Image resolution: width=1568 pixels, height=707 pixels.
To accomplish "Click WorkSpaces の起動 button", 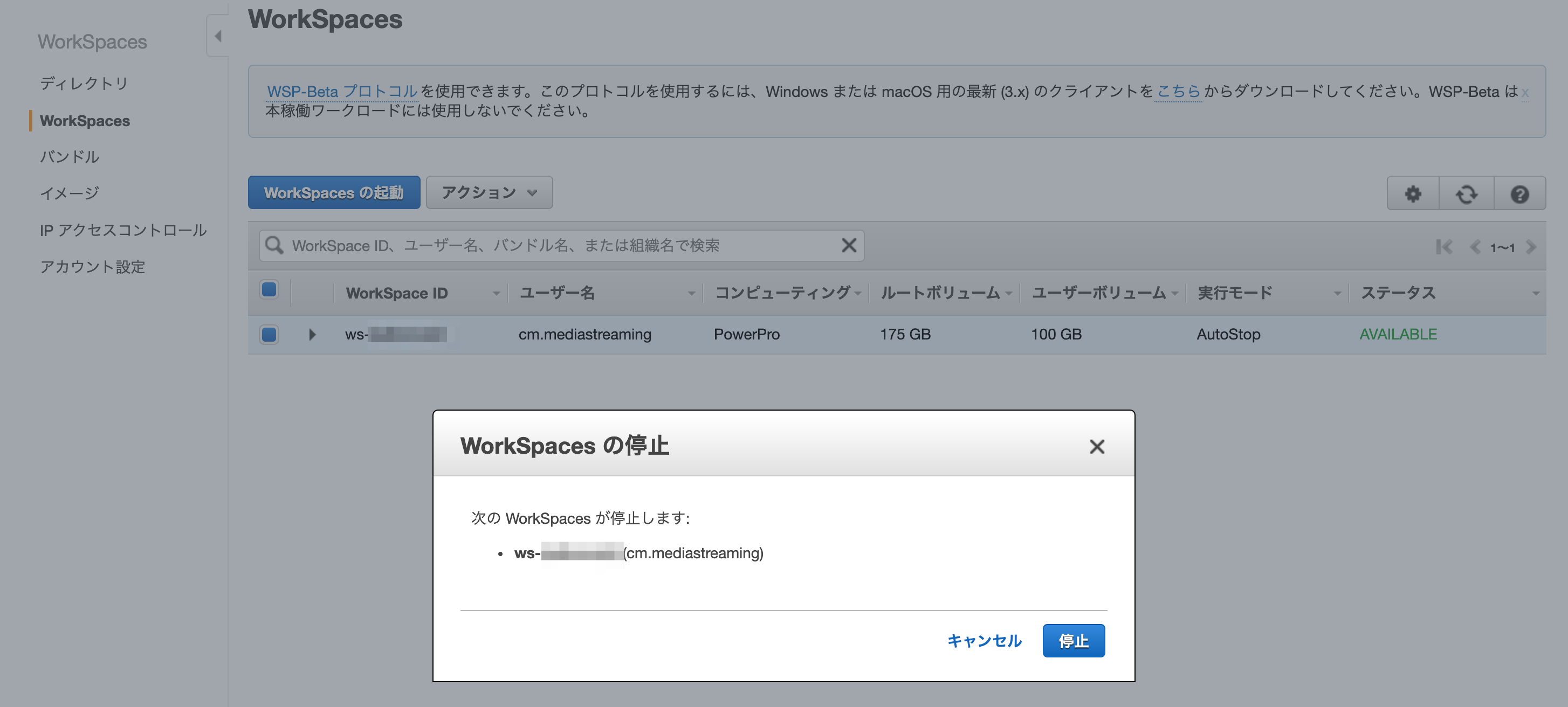I will point(334,193).
